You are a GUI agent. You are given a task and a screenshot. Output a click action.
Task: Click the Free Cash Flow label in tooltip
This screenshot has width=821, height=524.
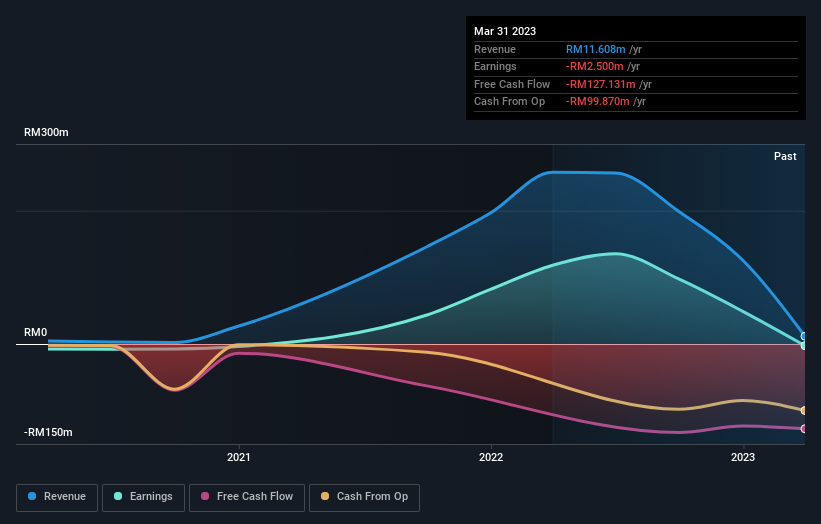pyautogui.click(x=512, y=84)
